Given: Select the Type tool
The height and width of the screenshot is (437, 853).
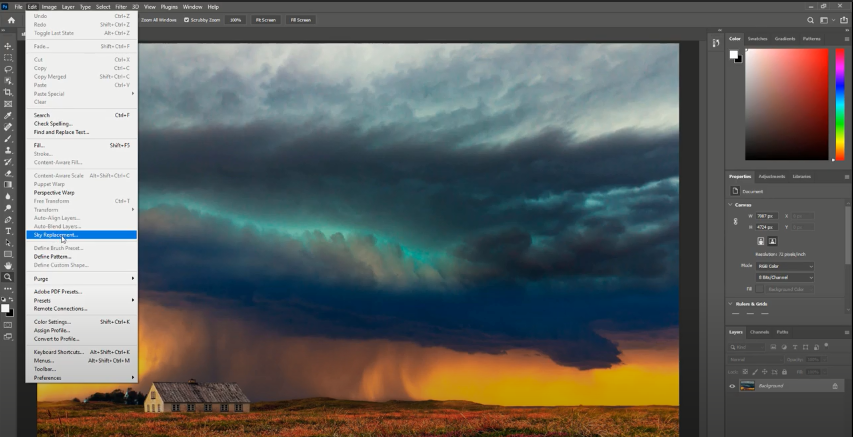Looking at the screenshot, I should 8,231.
